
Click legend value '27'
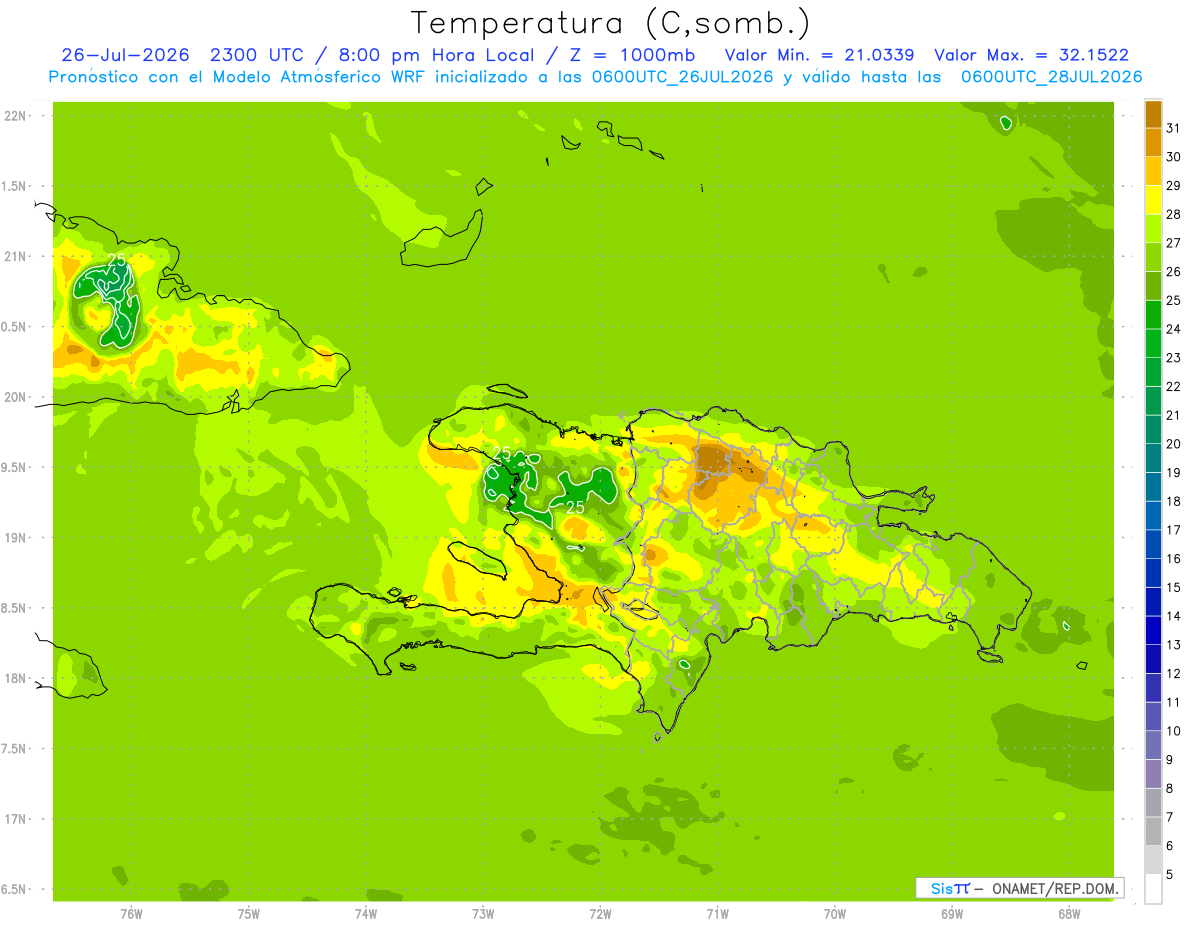click(1174, 243)
